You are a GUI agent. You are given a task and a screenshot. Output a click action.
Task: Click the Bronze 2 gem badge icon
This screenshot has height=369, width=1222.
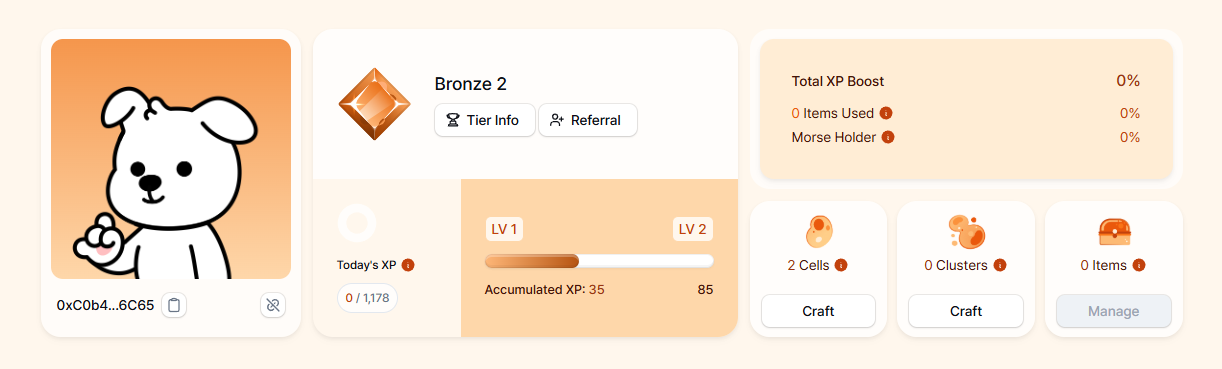(x=375, y=104)
